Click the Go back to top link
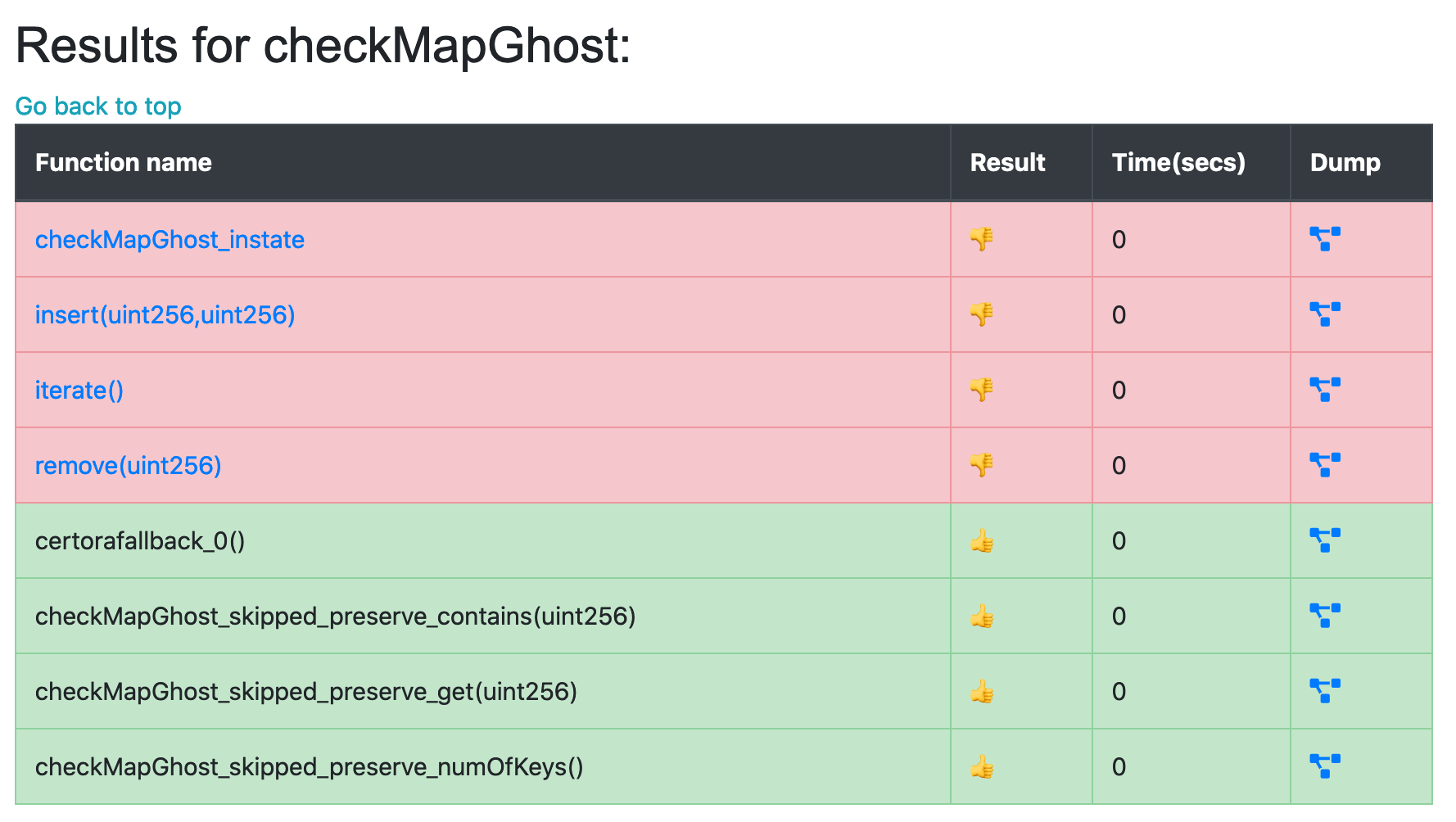The width and height of the screenshot is (1456, 822). tap(98, 106)
